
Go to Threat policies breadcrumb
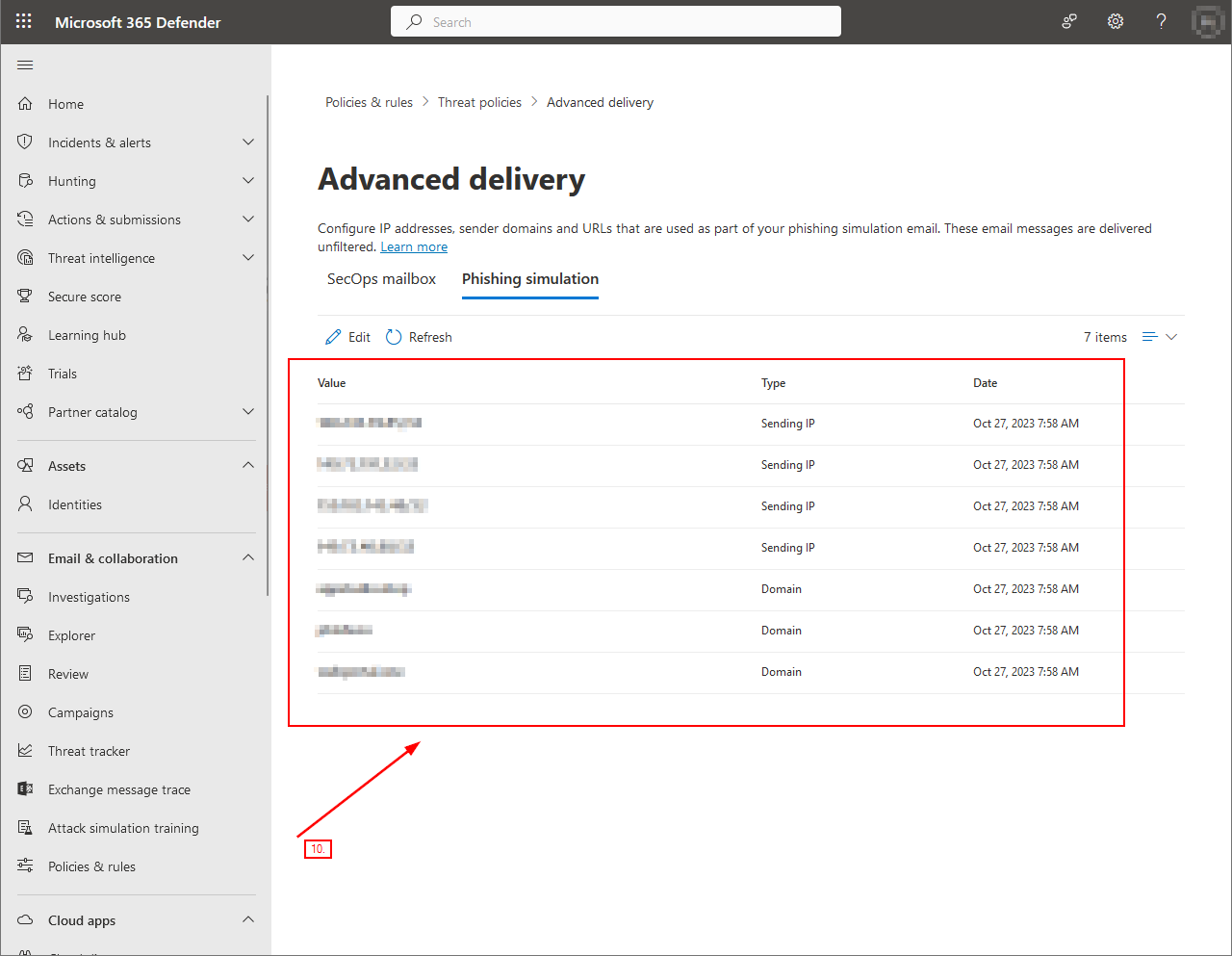click(479, 102)
